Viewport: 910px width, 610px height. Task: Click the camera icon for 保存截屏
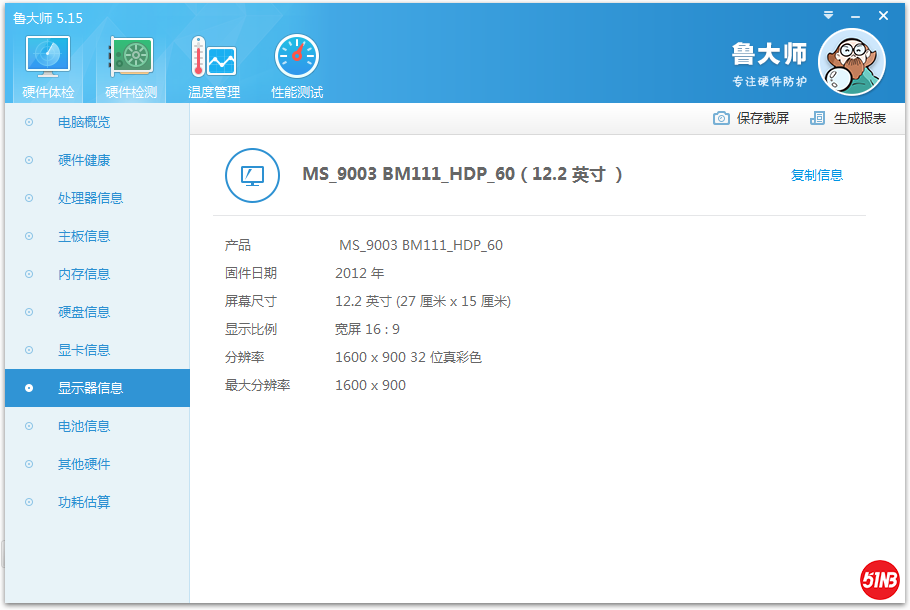tap(721, 118)
